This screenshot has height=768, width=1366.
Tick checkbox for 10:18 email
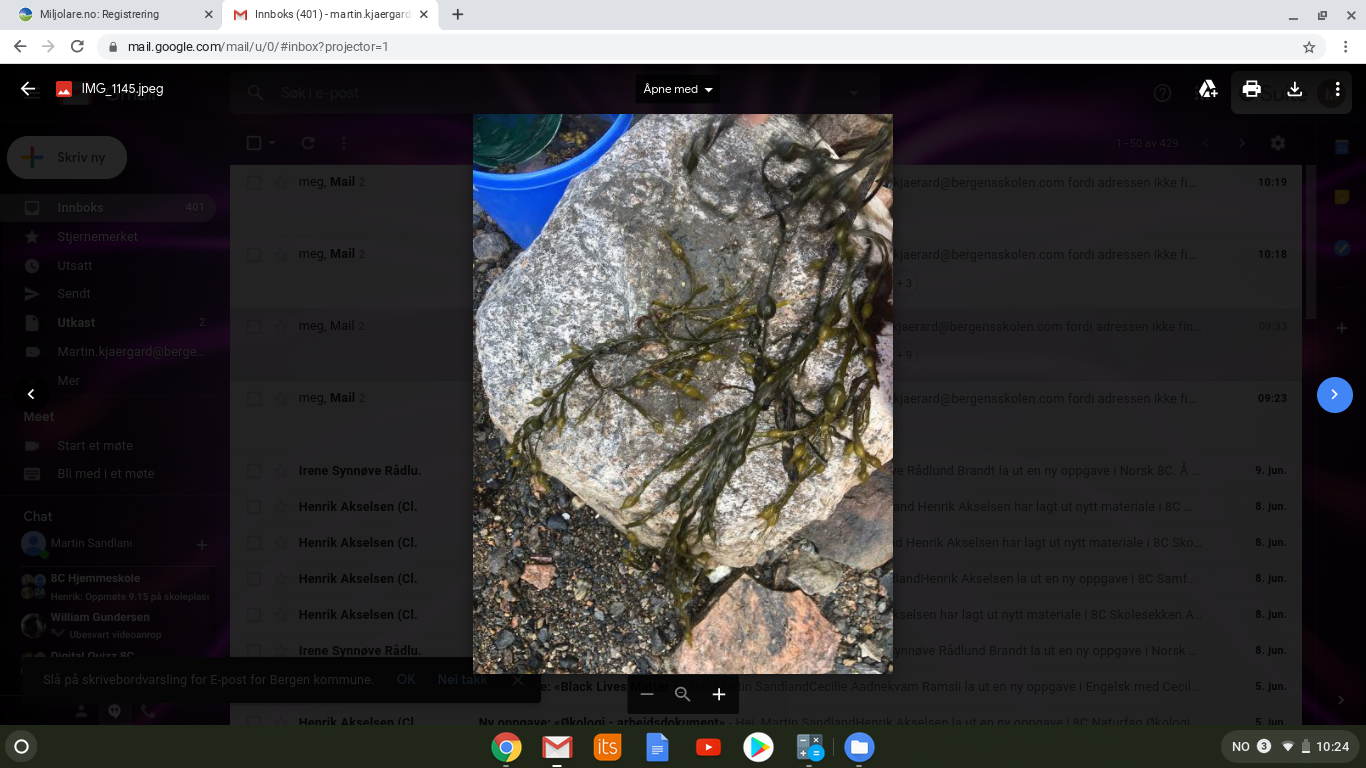254,255
